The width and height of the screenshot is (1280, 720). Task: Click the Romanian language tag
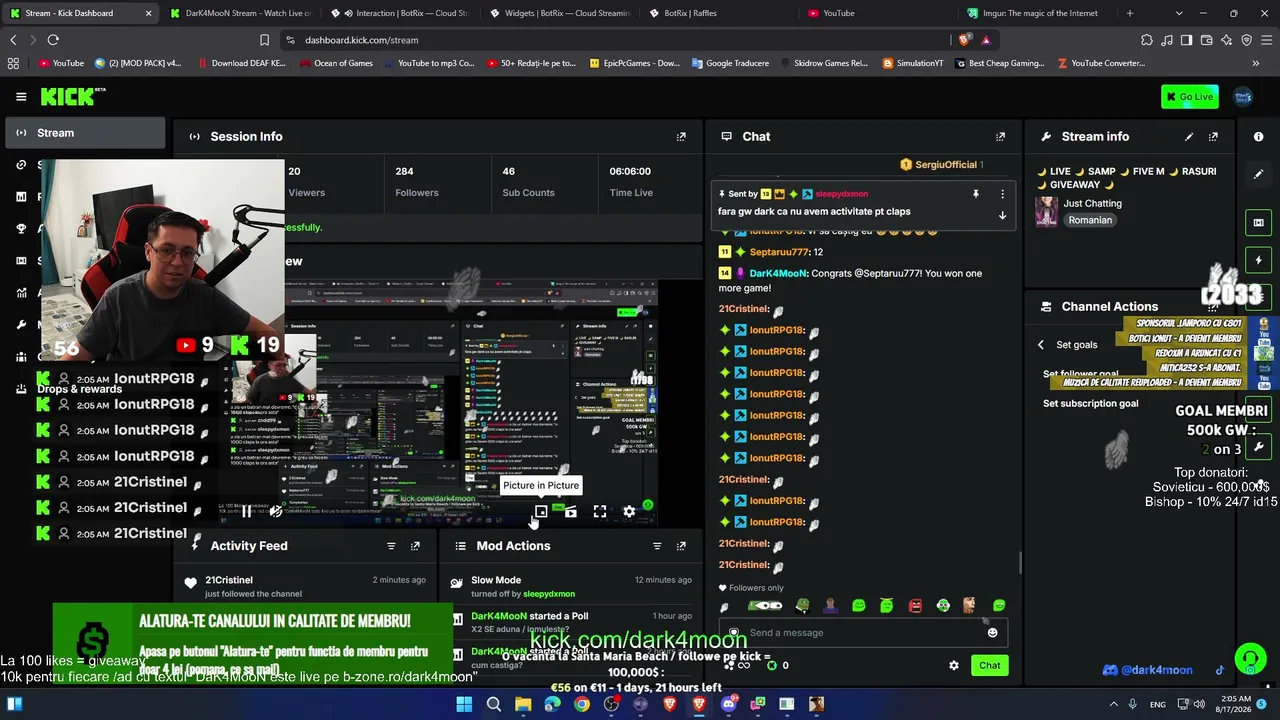point(1090,220)
